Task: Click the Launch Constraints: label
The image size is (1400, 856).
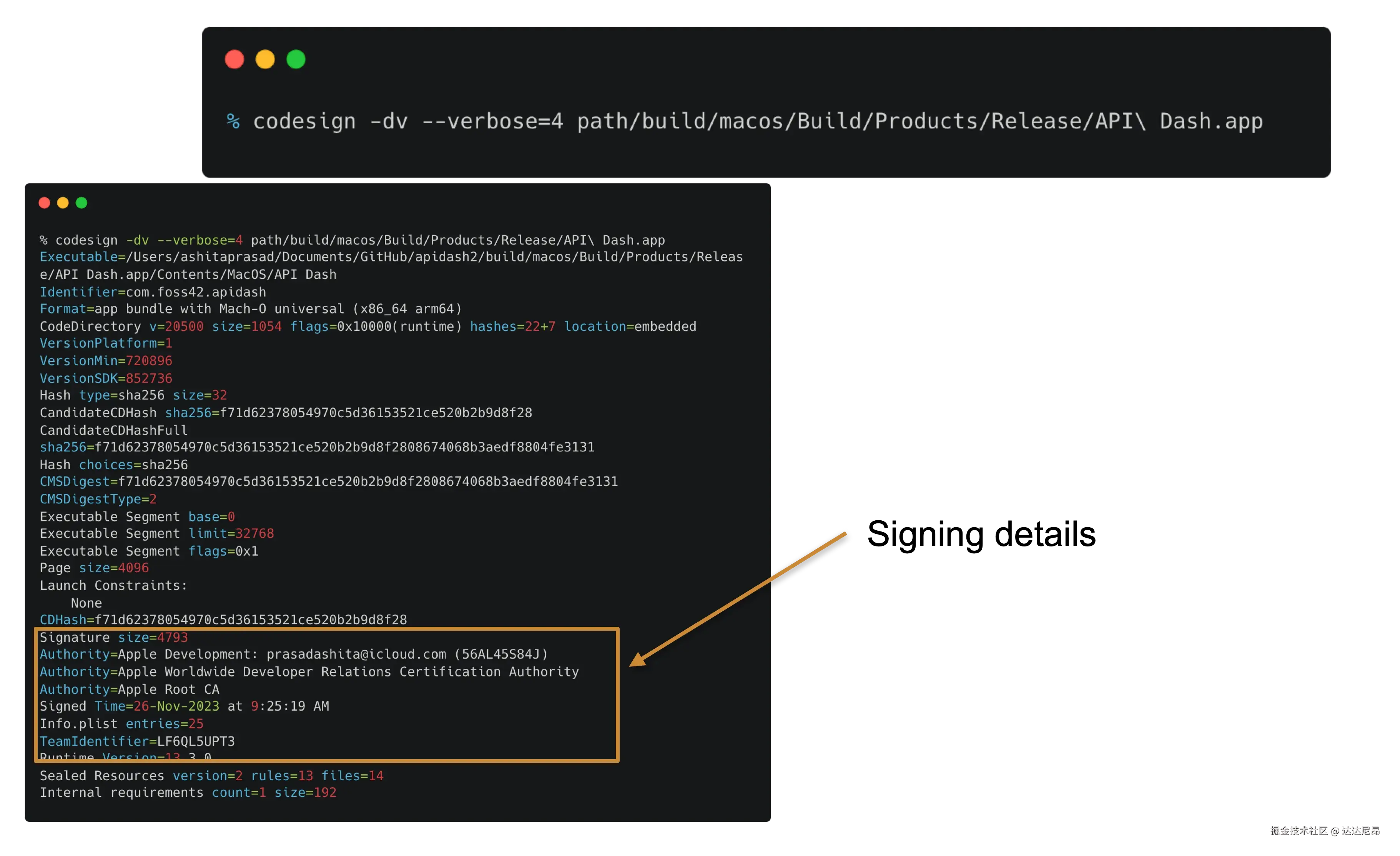Action: [113, 585]
